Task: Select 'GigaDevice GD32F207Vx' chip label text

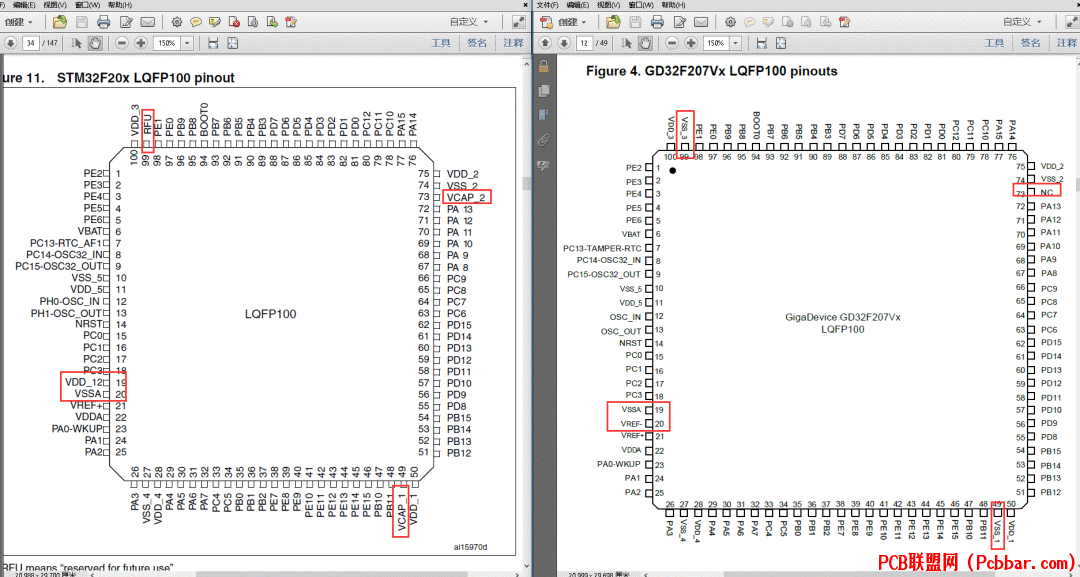Action: coord(842,317)
